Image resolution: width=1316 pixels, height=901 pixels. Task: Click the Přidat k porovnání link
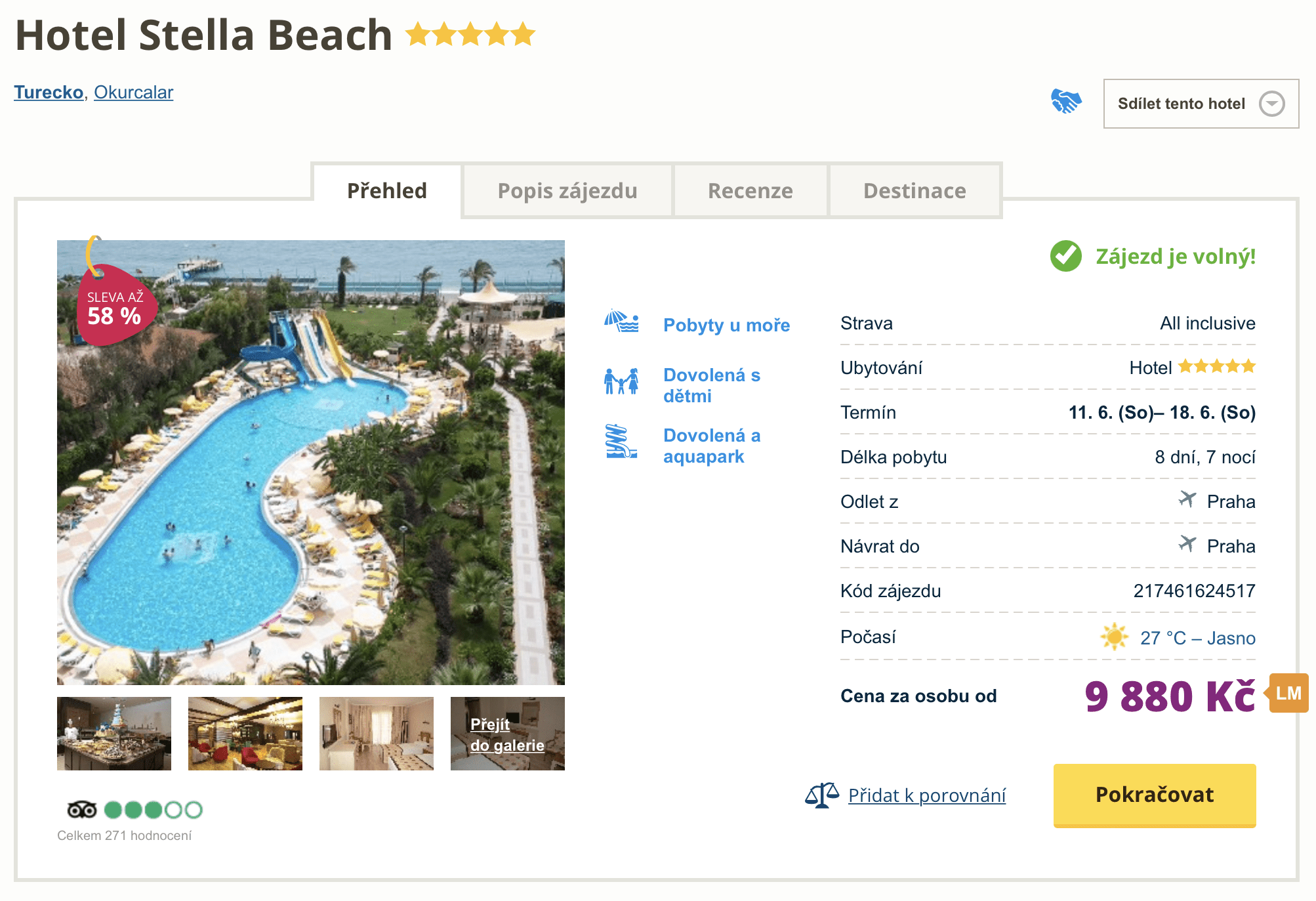[x=926, y=795]
